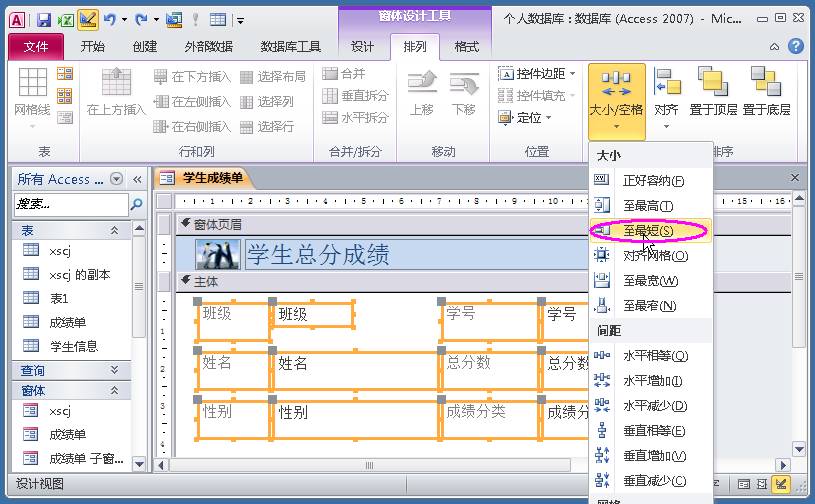Open the Access help question mark
Screen dimensions: 815x504
pos(796,46)
